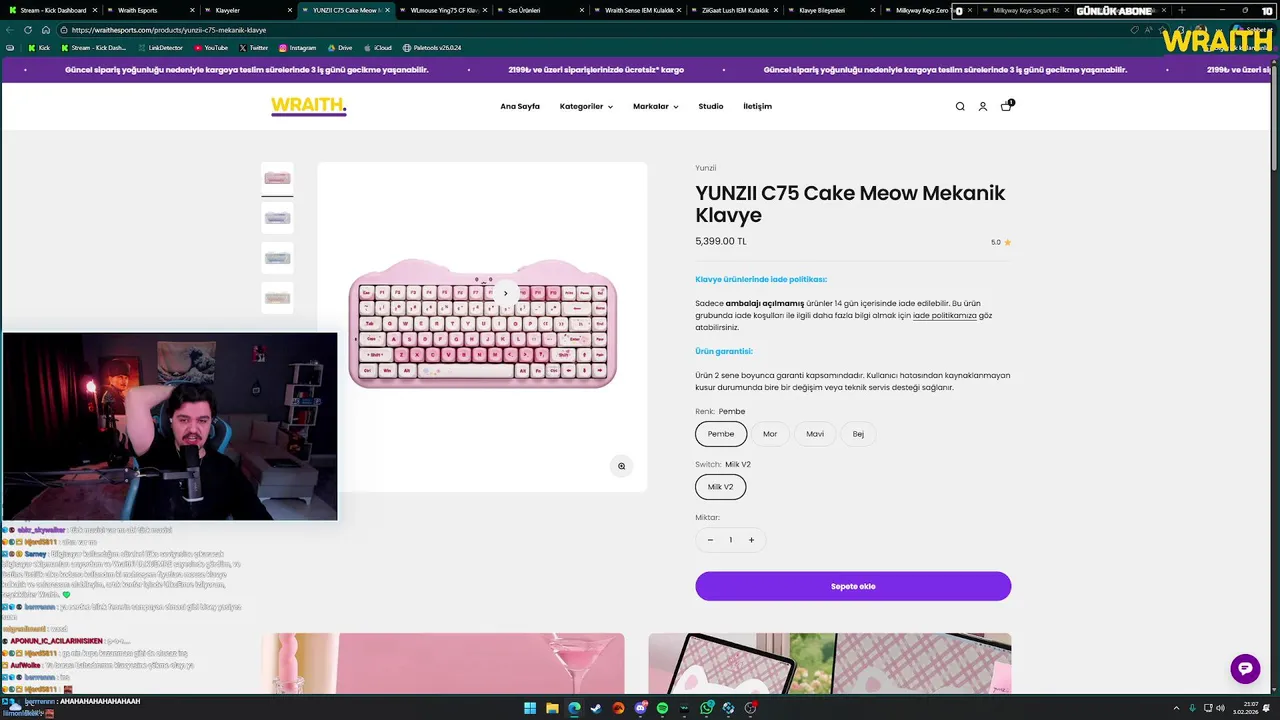Image resolution: width=1280 pixels, height=720 pixels.
Task: Open Paletools bookmark
Action: [431, 48]
